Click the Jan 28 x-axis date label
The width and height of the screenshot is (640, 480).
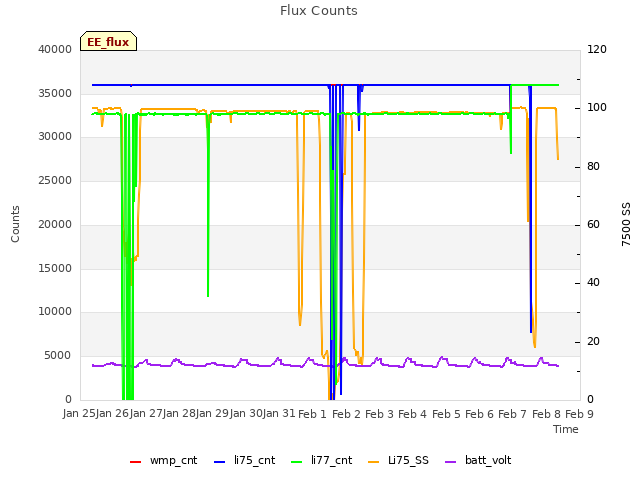(180, 413)
